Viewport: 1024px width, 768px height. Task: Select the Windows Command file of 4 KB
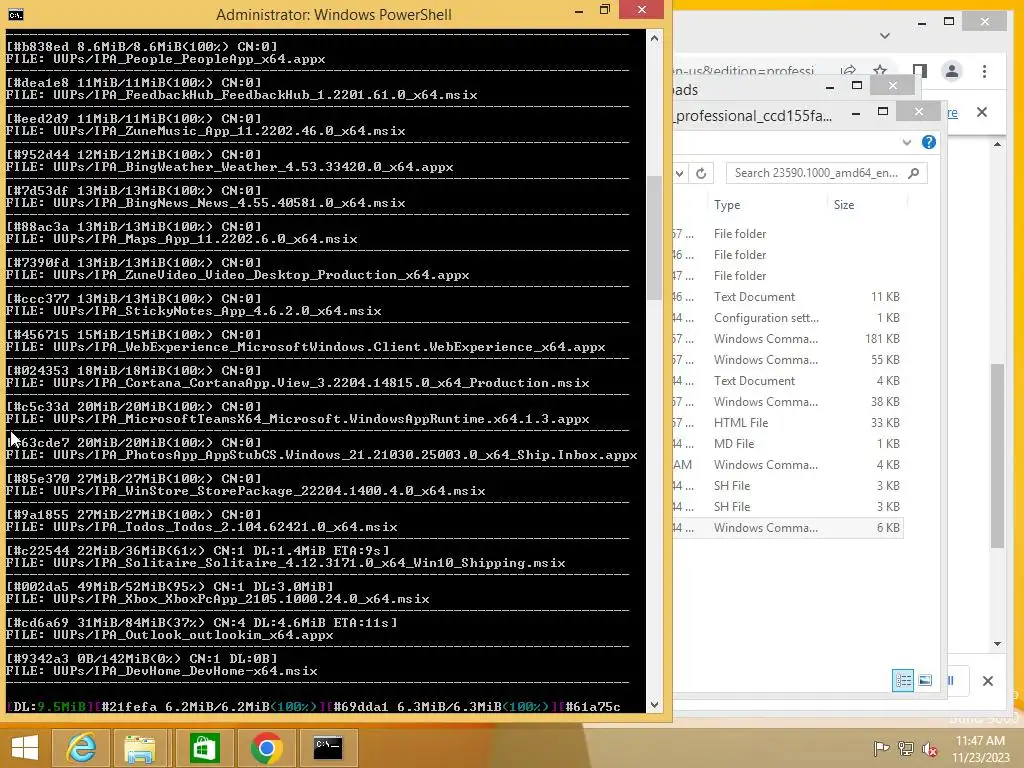(788, 464)
